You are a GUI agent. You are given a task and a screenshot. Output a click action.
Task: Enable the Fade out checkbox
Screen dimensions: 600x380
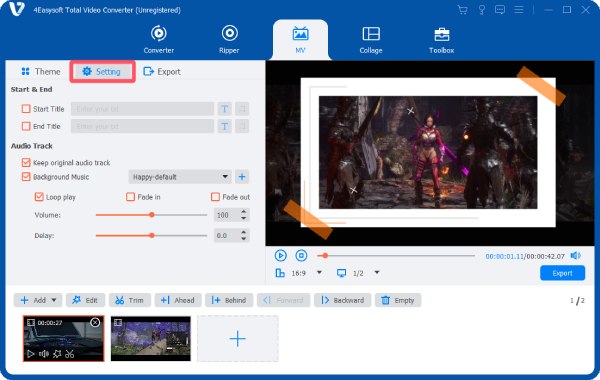point(215,197)
